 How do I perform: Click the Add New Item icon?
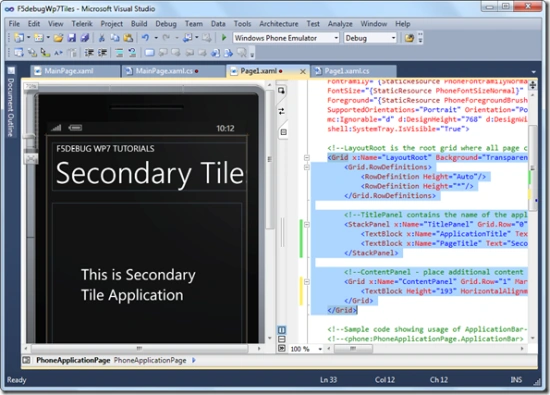[x=39, y=38]
